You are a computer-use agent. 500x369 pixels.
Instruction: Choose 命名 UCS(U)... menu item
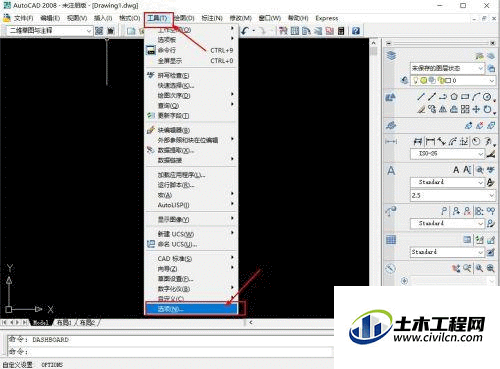pyautogui.click(x=191, y=244)
